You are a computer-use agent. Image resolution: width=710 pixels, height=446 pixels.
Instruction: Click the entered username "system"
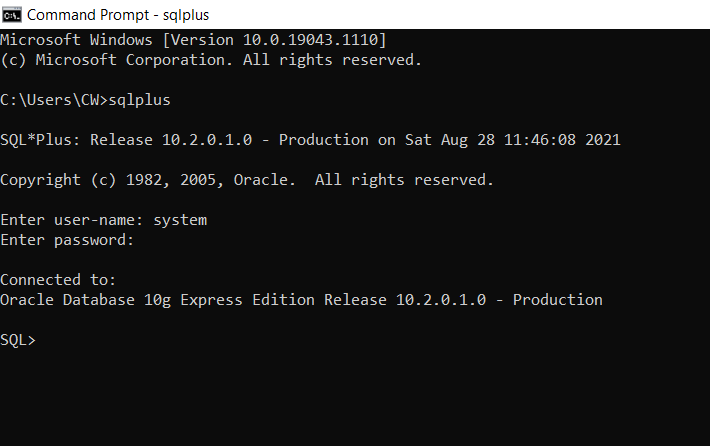click(180, 220)
